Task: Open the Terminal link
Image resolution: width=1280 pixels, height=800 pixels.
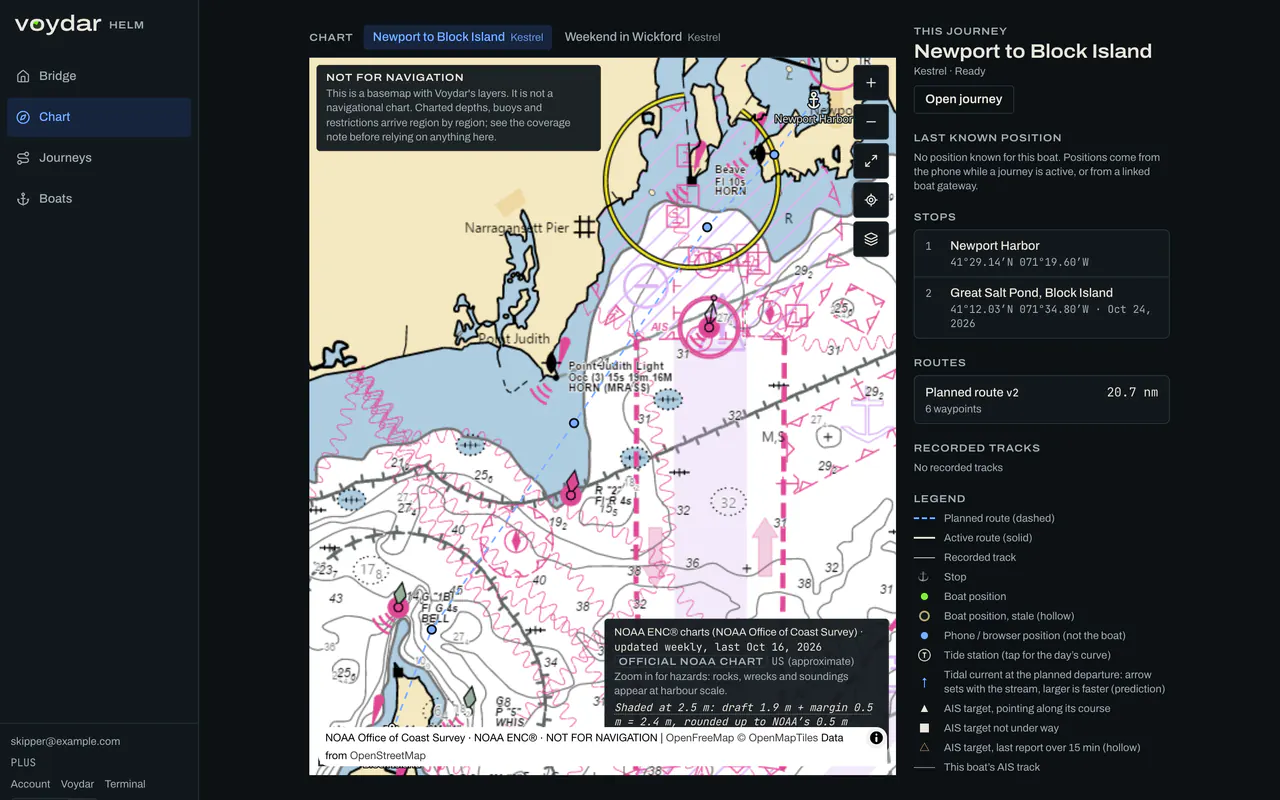Action: tap(125, 784)
